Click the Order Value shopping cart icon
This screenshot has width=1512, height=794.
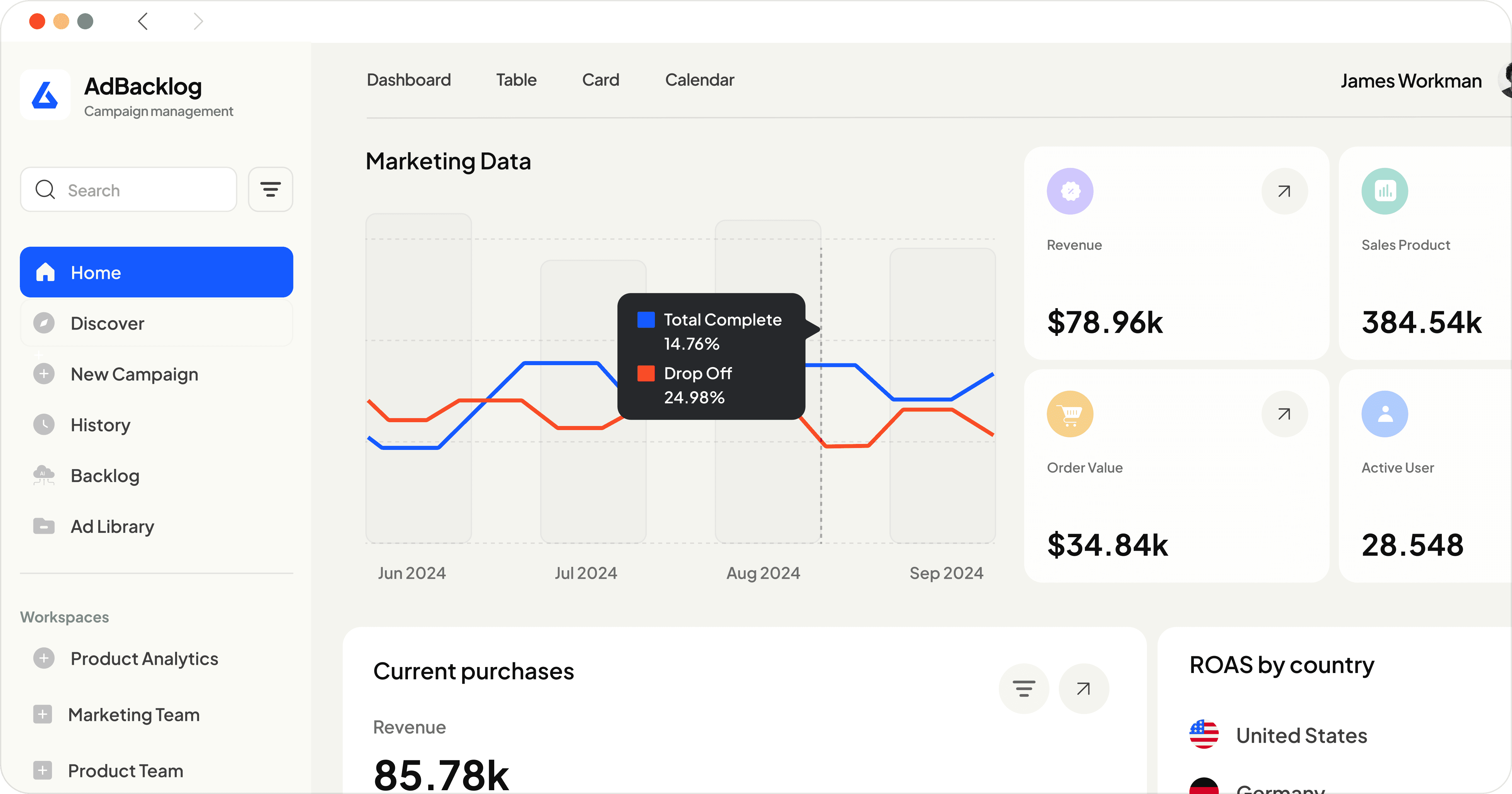1070,414
